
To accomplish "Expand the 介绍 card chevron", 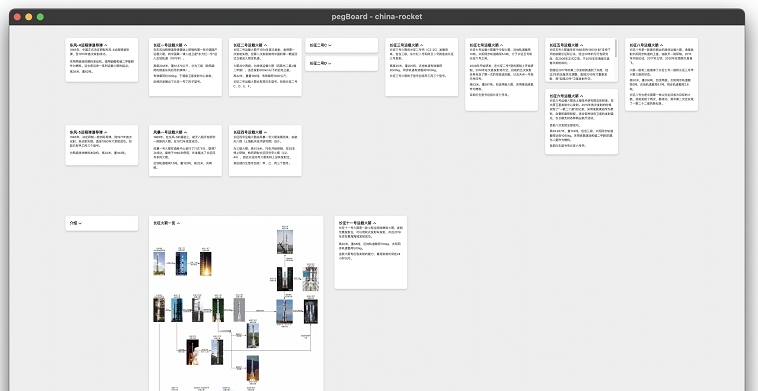I will coord(80,223).
